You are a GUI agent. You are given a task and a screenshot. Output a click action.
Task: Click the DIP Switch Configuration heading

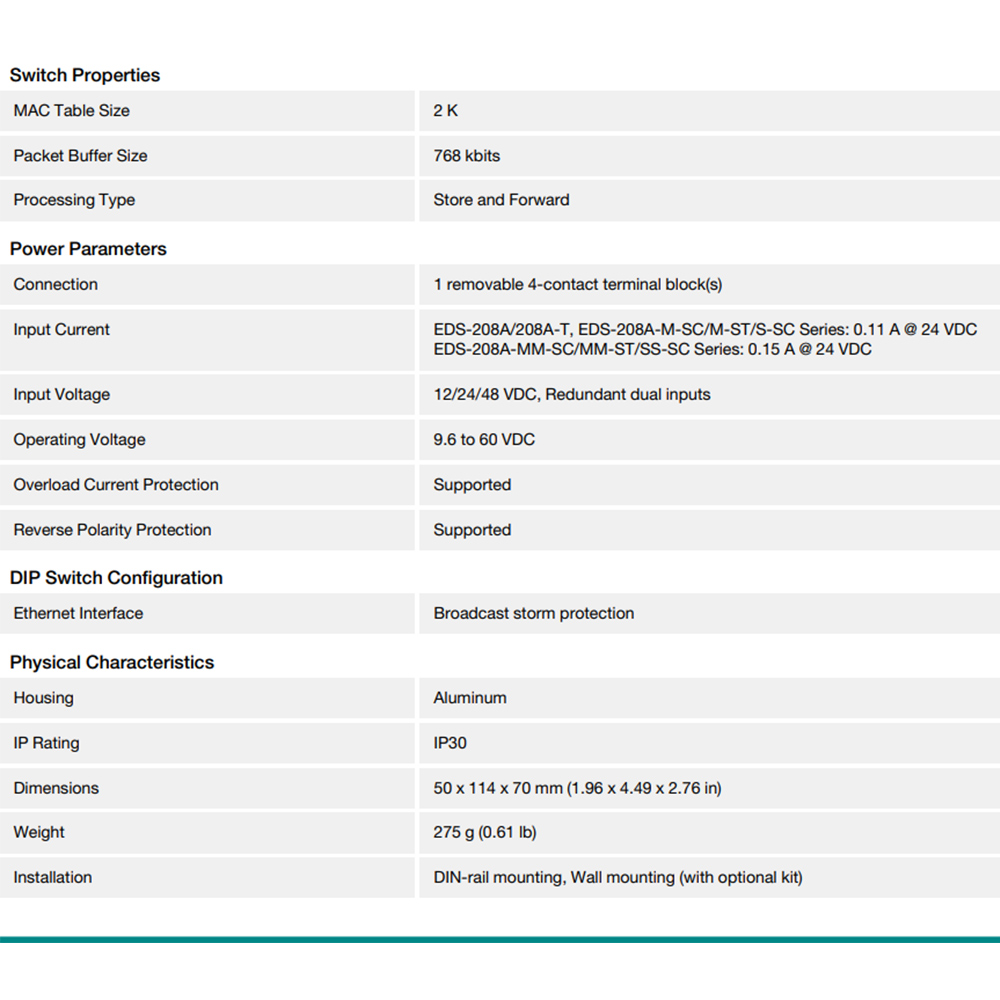point(116,578)
